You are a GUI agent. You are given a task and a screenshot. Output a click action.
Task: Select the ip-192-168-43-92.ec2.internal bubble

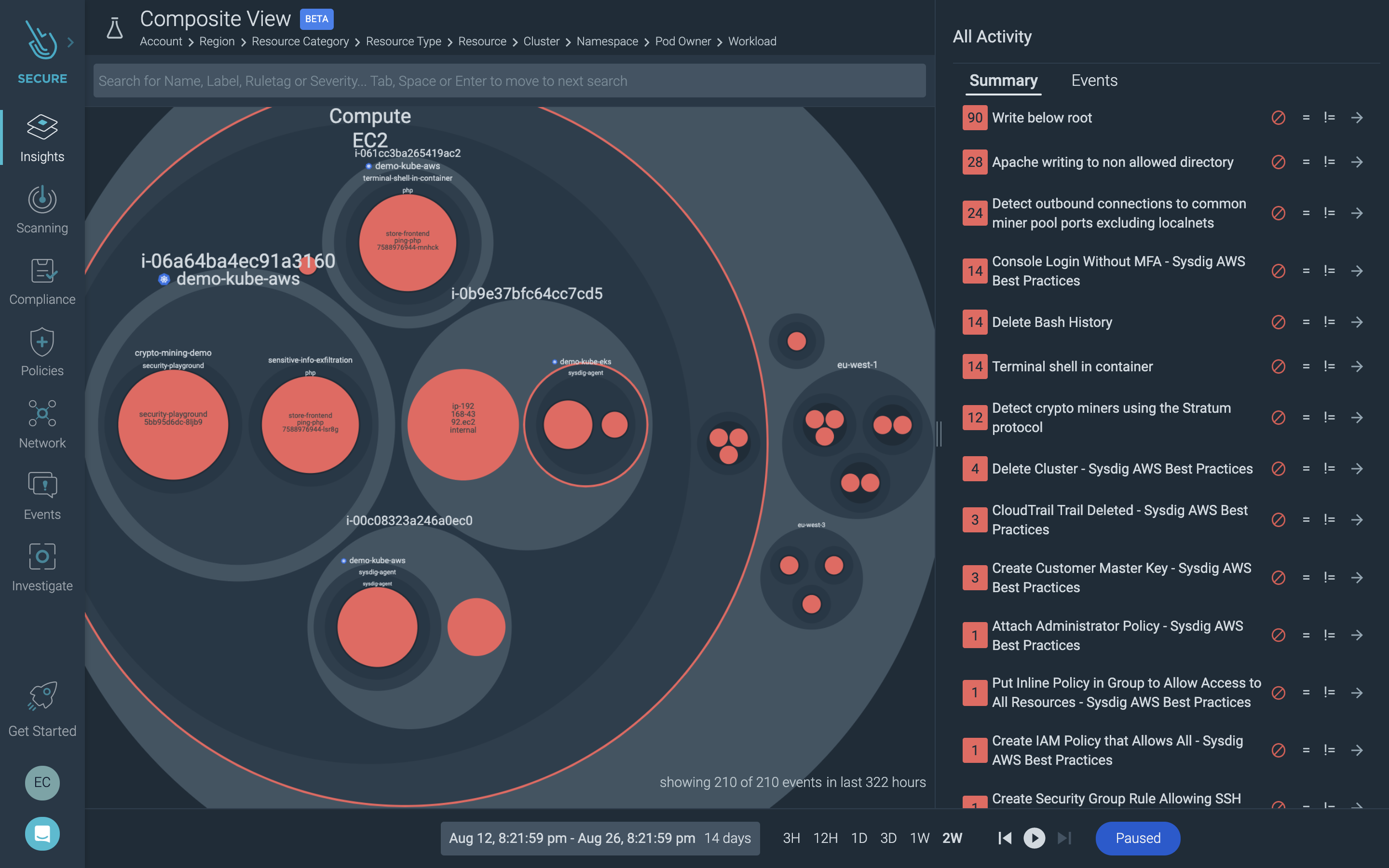(463, 425)
